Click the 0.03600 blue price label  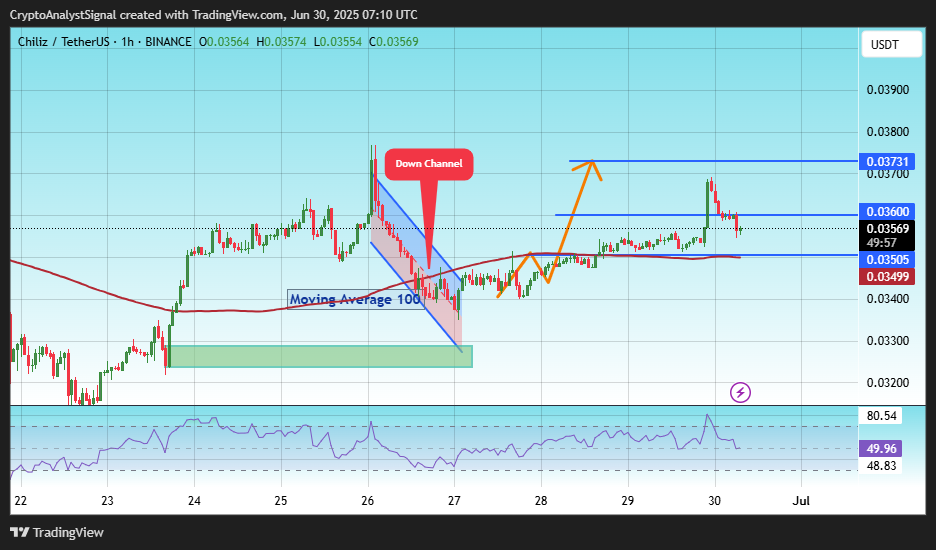[887, 211]
